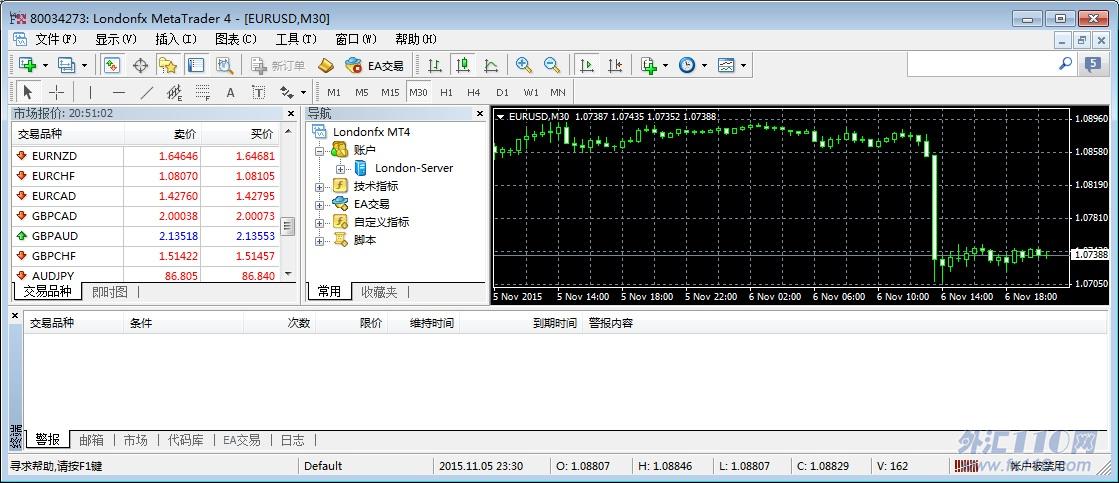Expand the 技术指标 indicators tree node
The image size is (1119, 483).
(319, 186)
